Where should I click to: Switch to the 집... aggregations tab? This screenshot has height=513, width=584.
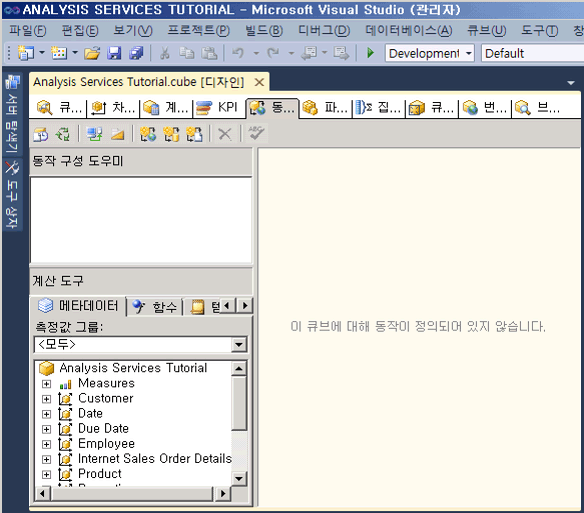(x=379, y=108)
